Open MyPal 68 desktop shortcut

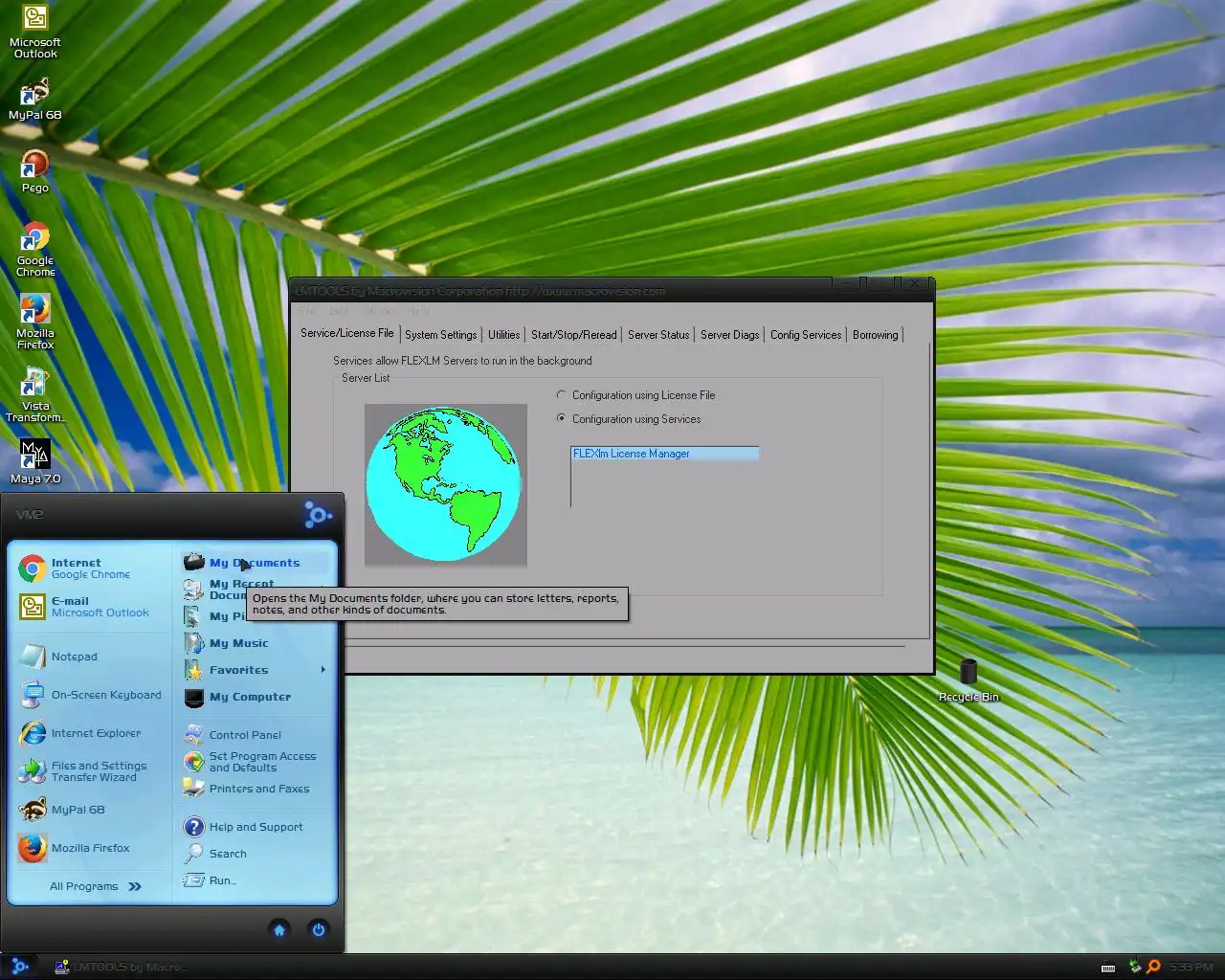35,100
